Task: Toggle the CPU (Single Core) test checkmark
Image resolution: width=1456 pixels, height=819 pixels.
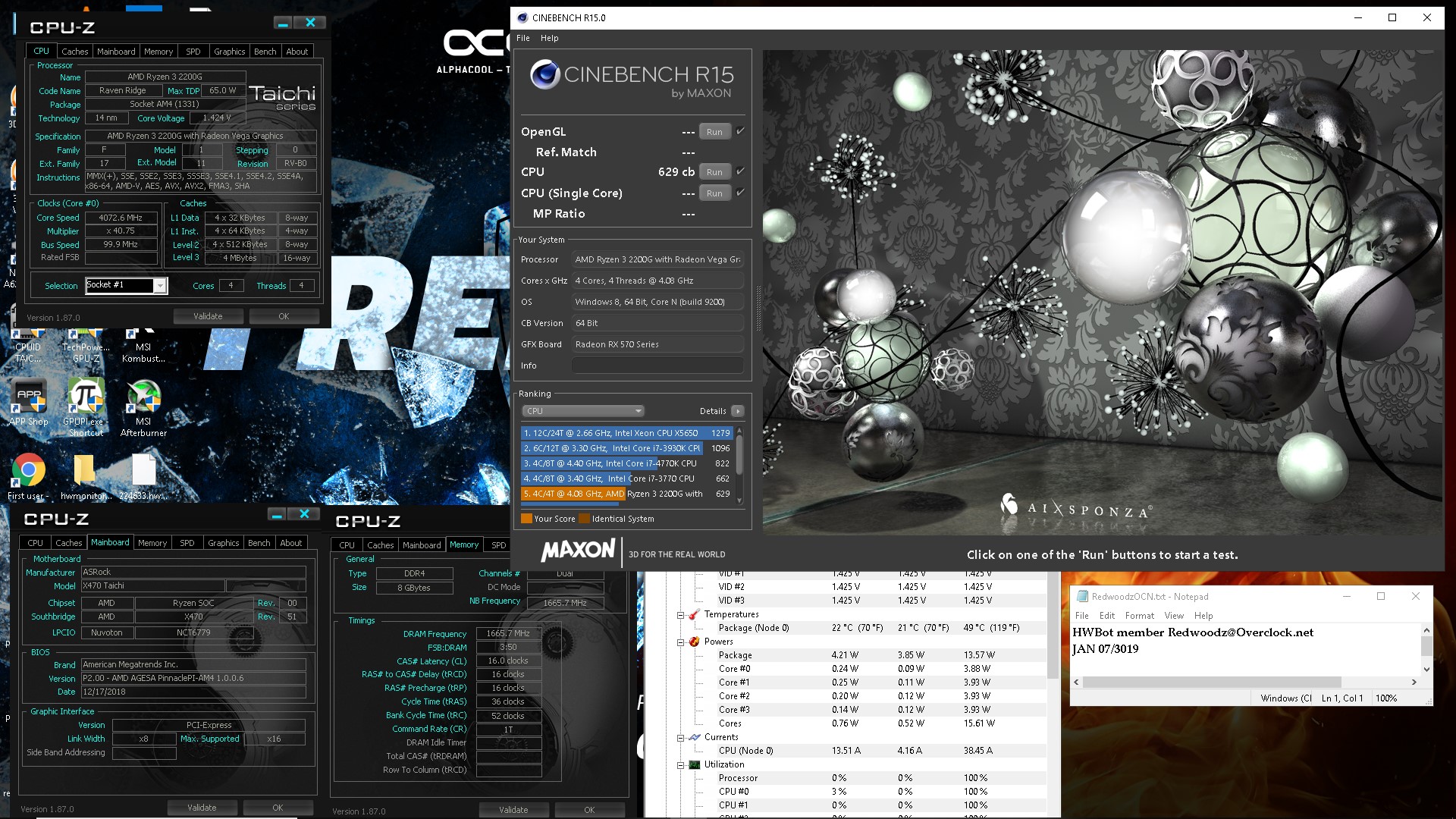Action: pos(740,193)
